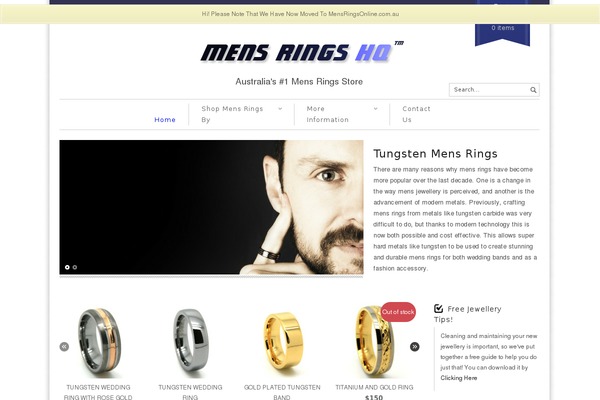Viewport: 600px width, 400px height.
Task: Select the second slideshow dot
Action: (x=75, y=267)
